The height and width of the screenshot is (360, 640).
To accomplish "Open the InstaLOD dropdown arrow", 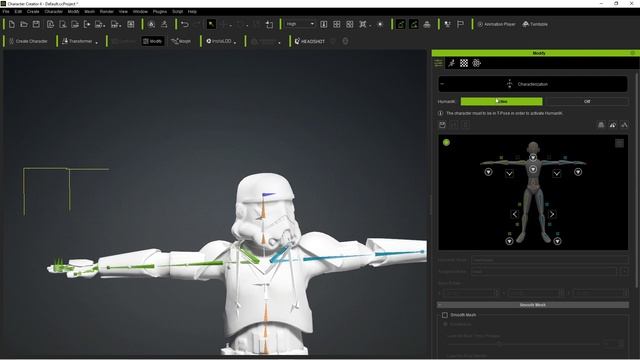I will click(x=235, y=42).
